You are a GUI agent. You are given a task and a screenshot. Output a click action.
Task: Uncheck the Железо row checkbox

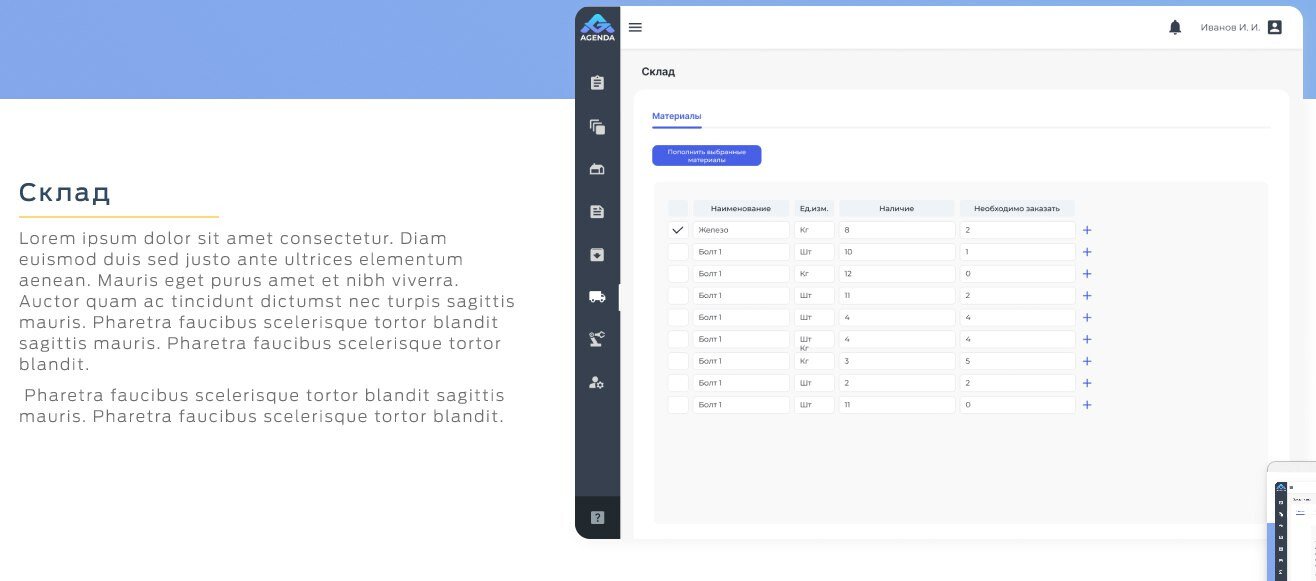(678, 230)
